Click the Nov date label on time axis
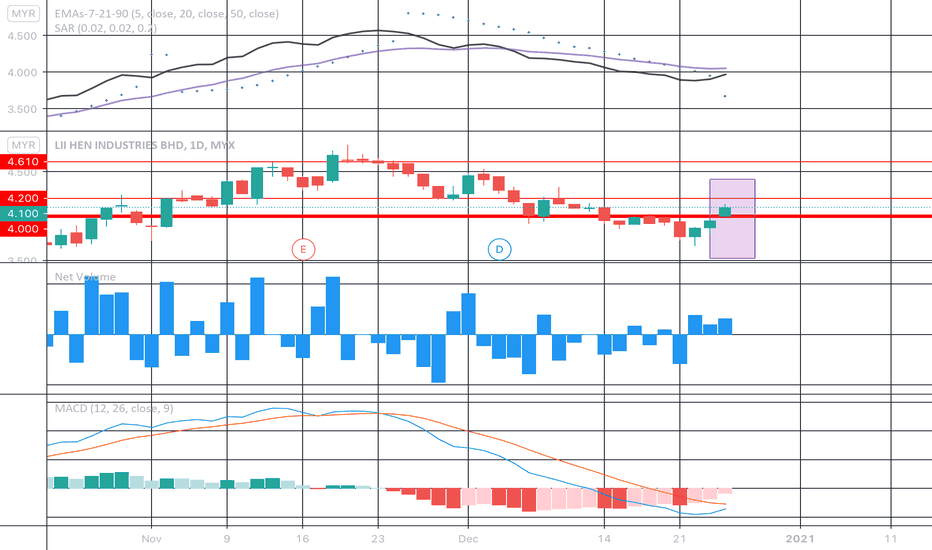 [x=152, y=539]
